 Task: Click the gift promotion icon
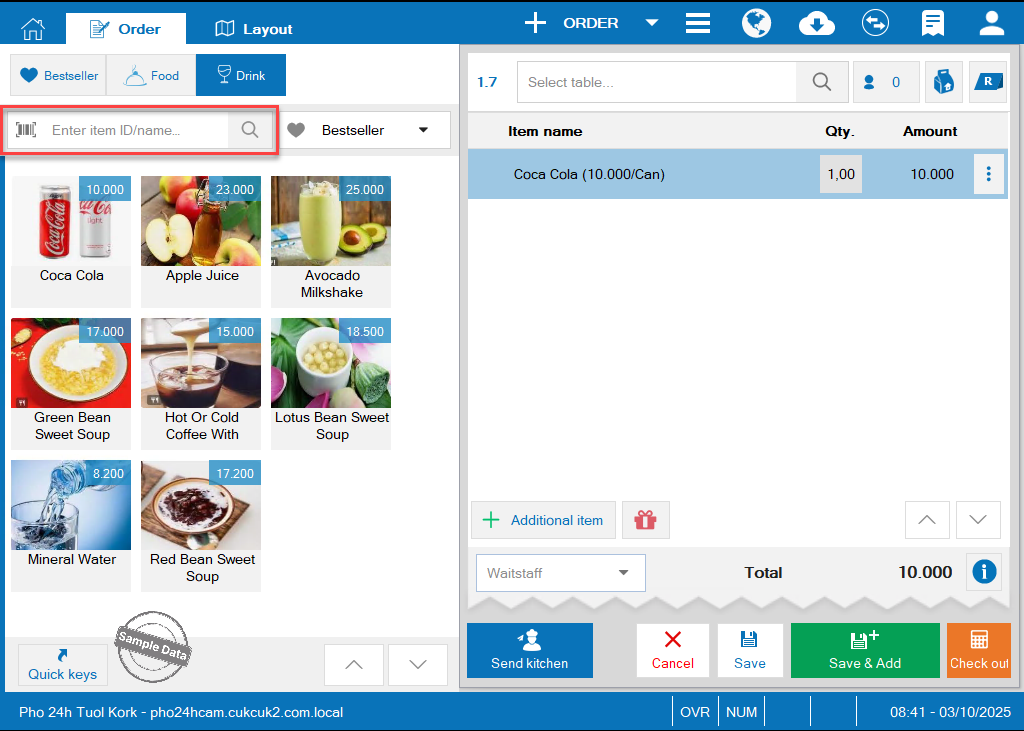(x=645, y=520)
